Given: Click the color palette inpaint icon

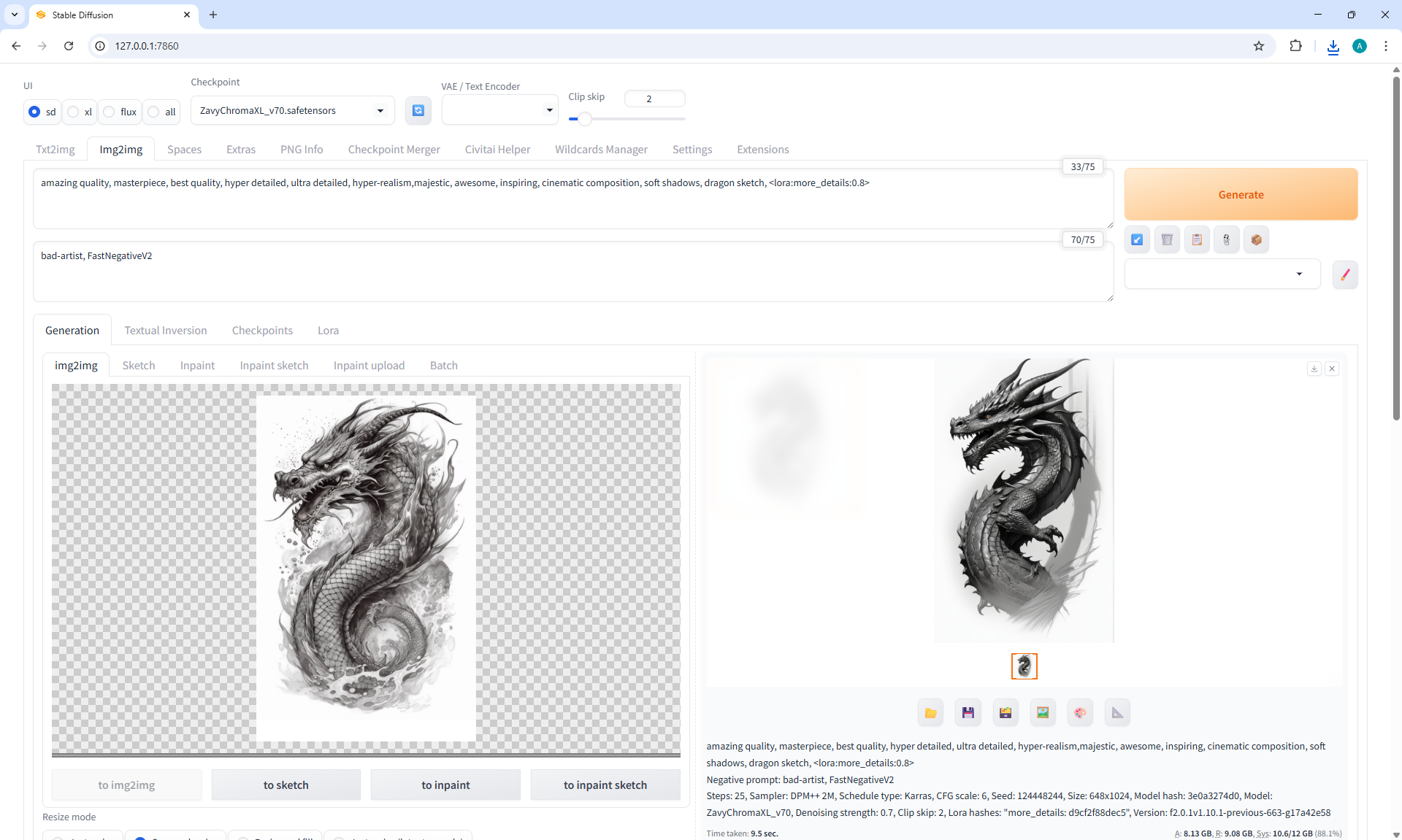Looking at the screenshot, I should (x=1080, y=712).
